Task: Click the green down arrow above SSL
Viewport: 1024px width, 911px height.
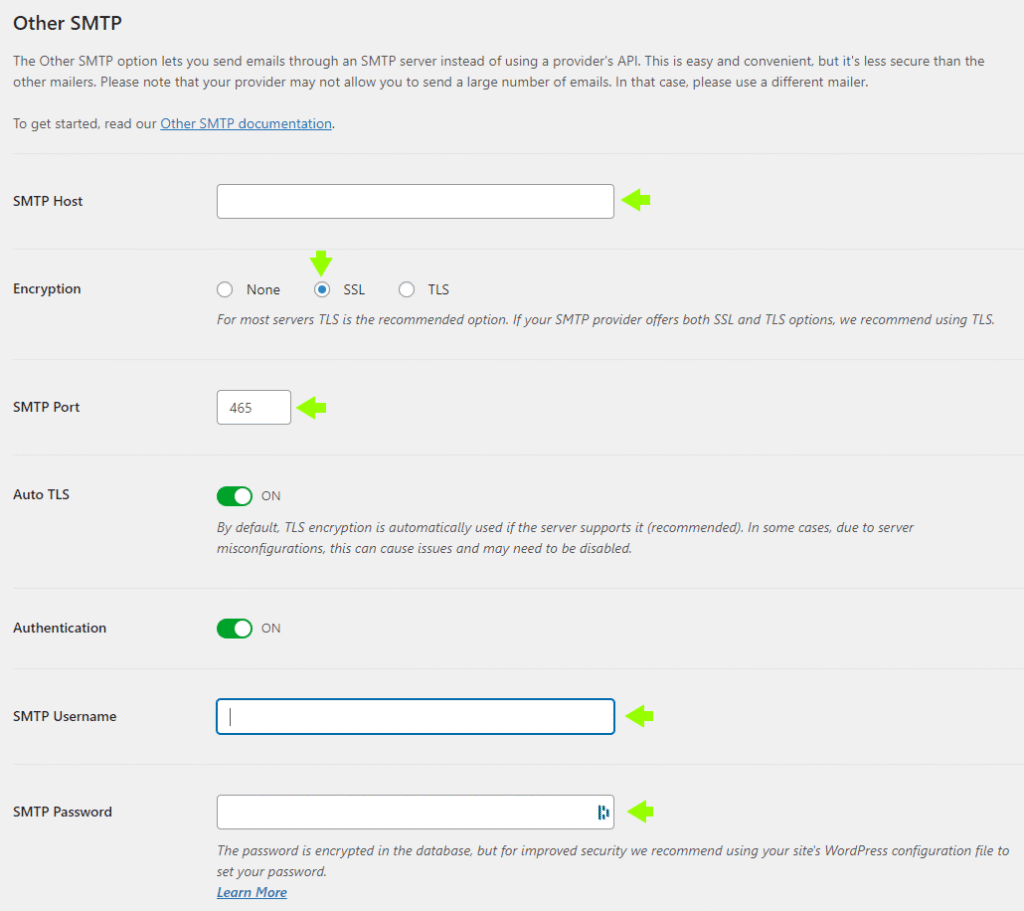Action: tap(321, 263)
